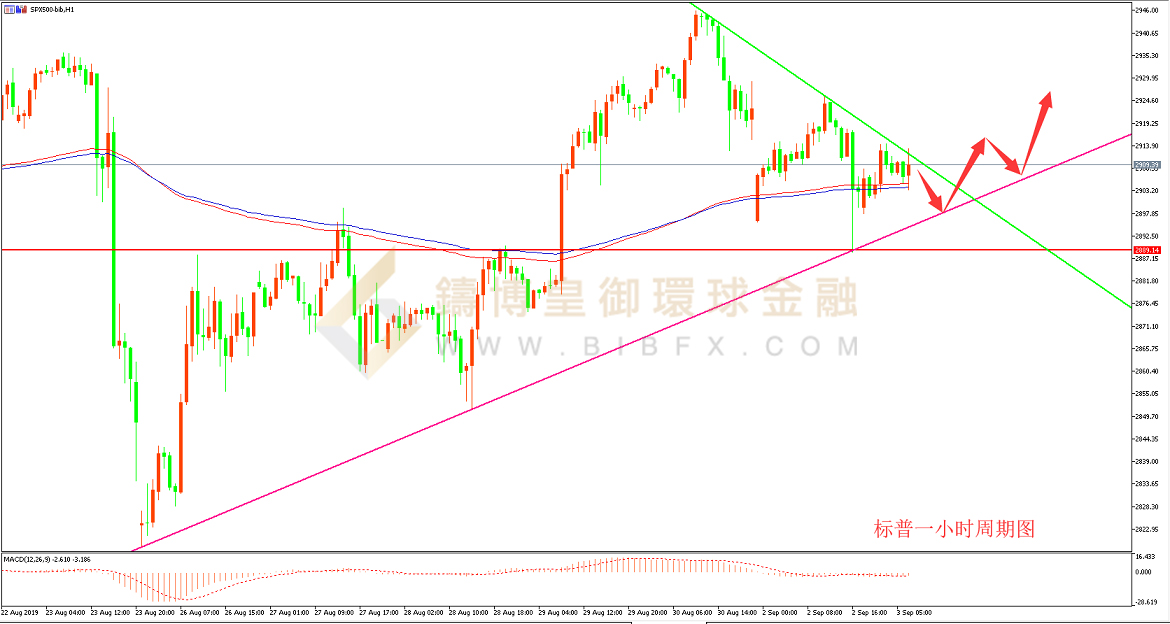Click the topmost red upward arrow tip
The height and width of the screenshot is (624, 1170).
[x=1048, y=95]
